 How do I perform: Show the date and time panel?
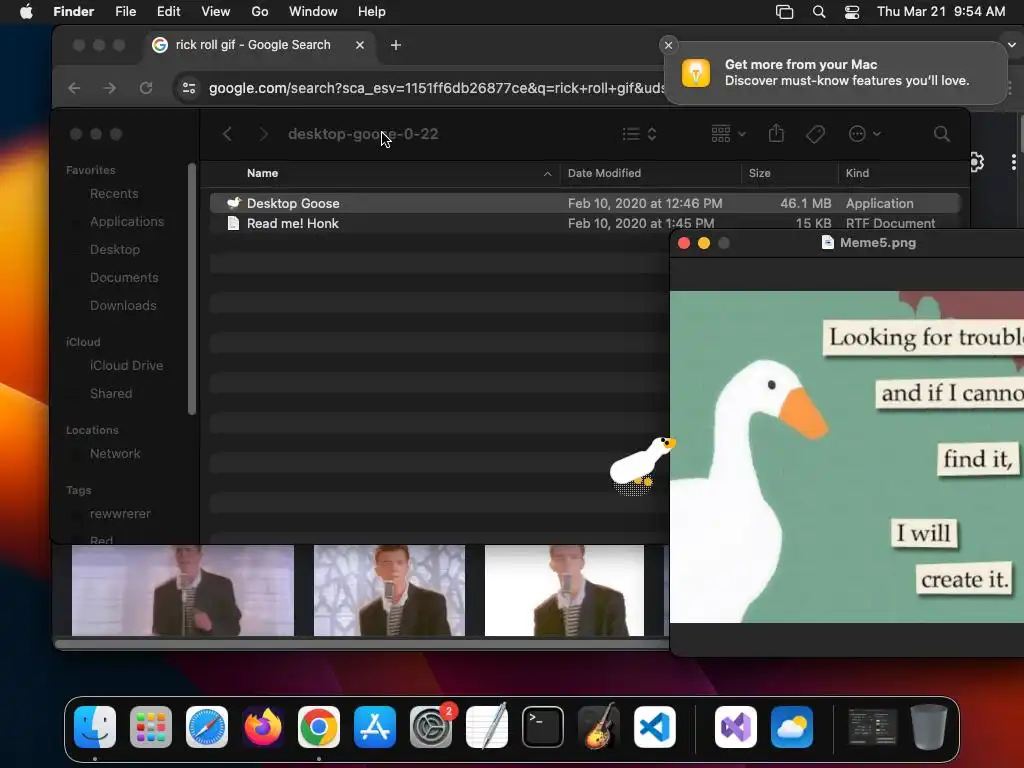click(941, 12)
